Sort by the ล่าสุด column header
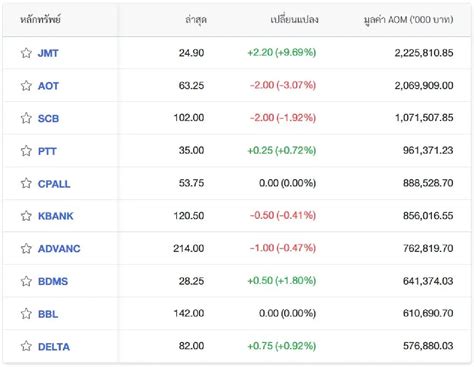Screen dimensions: 474x367 (196, 19)
